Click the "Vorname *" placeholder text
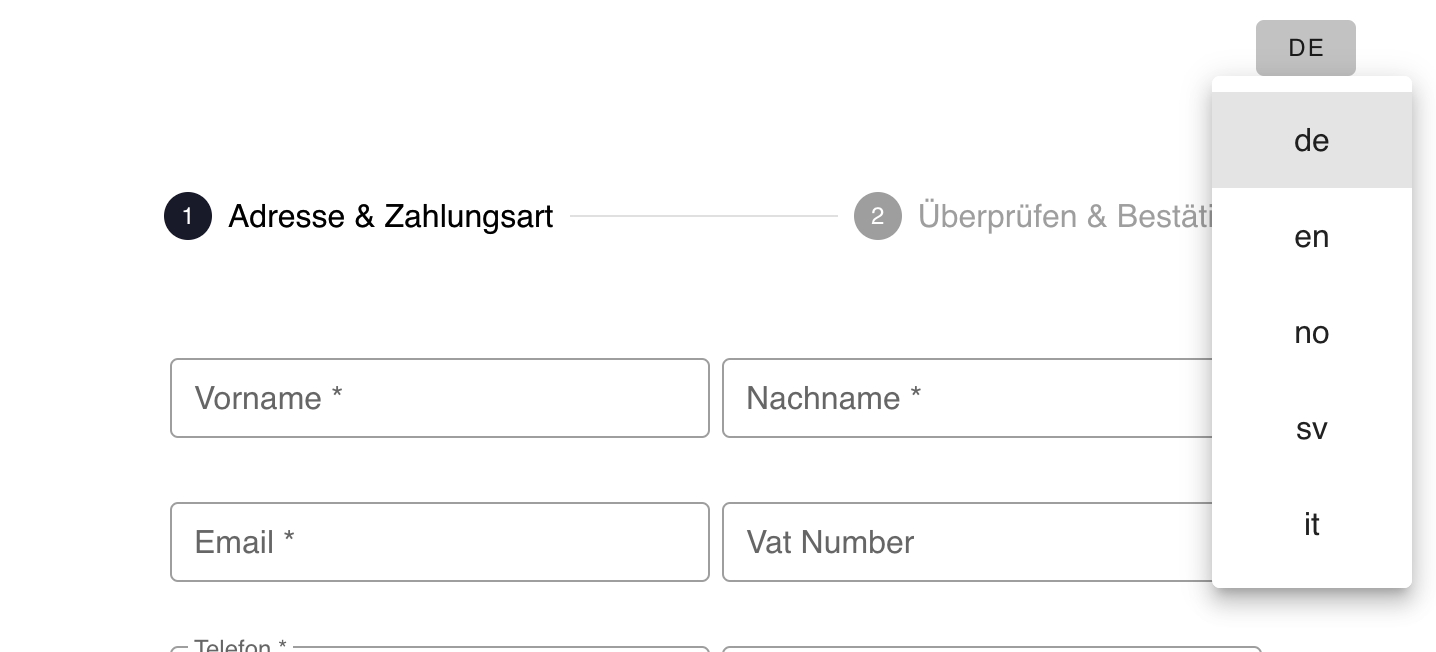 267,398
